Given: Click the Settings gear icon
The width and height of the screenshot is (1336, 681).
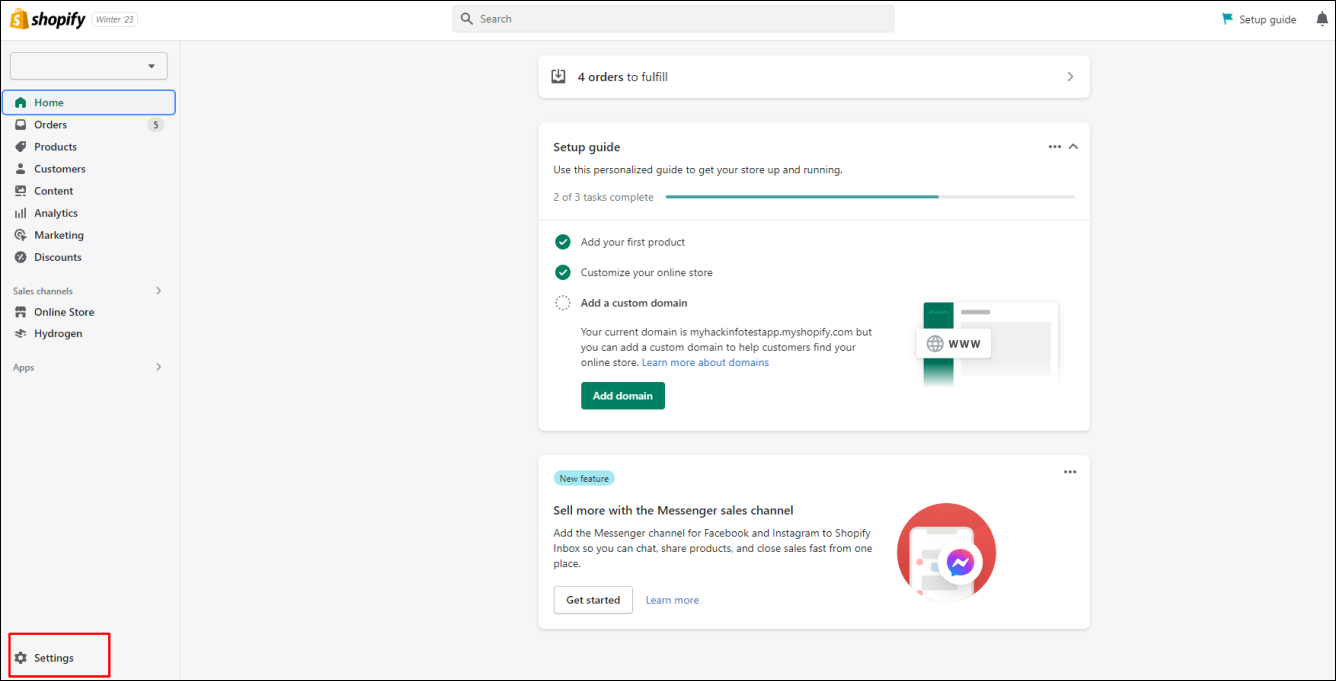Looking at the screenshot, I should click(x=20, y=658).
